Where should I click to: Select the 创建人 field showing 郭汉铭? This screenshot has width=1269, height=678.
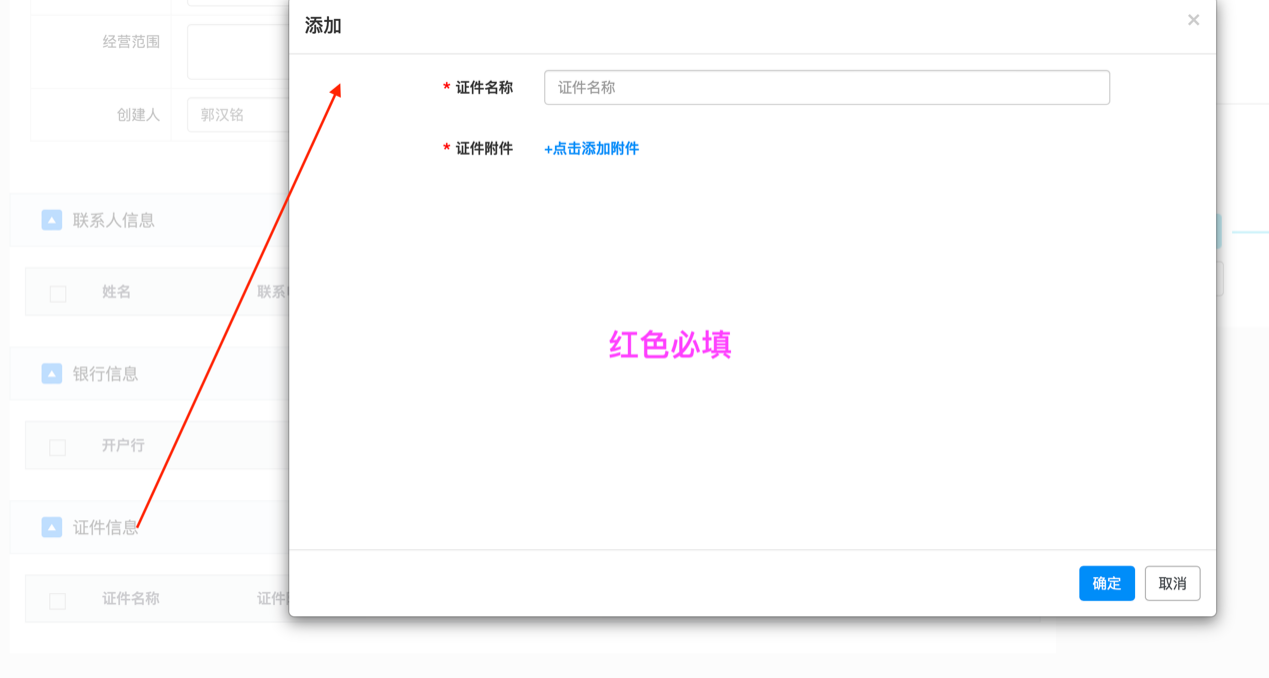coord(237,115)
